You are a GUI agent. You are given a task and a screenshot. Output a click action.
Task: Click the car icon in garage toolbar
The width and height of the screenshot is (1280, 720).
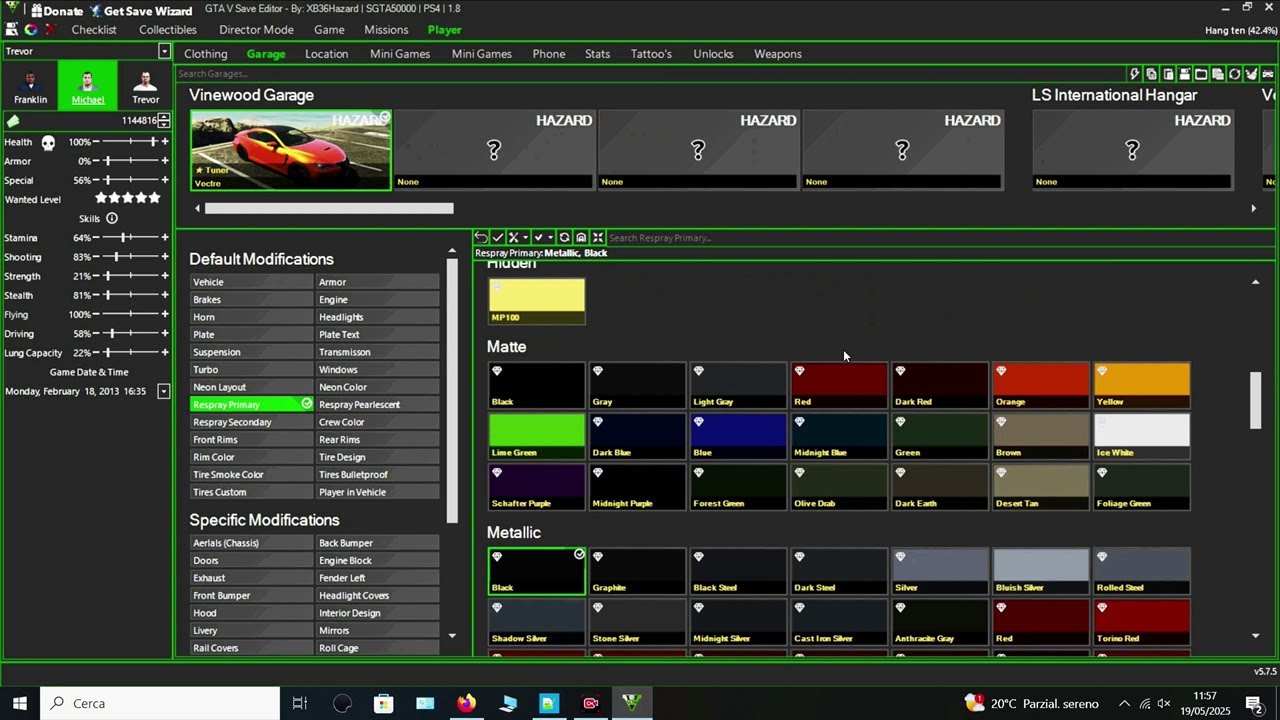pyautogui.click(x=1268, y=74)
